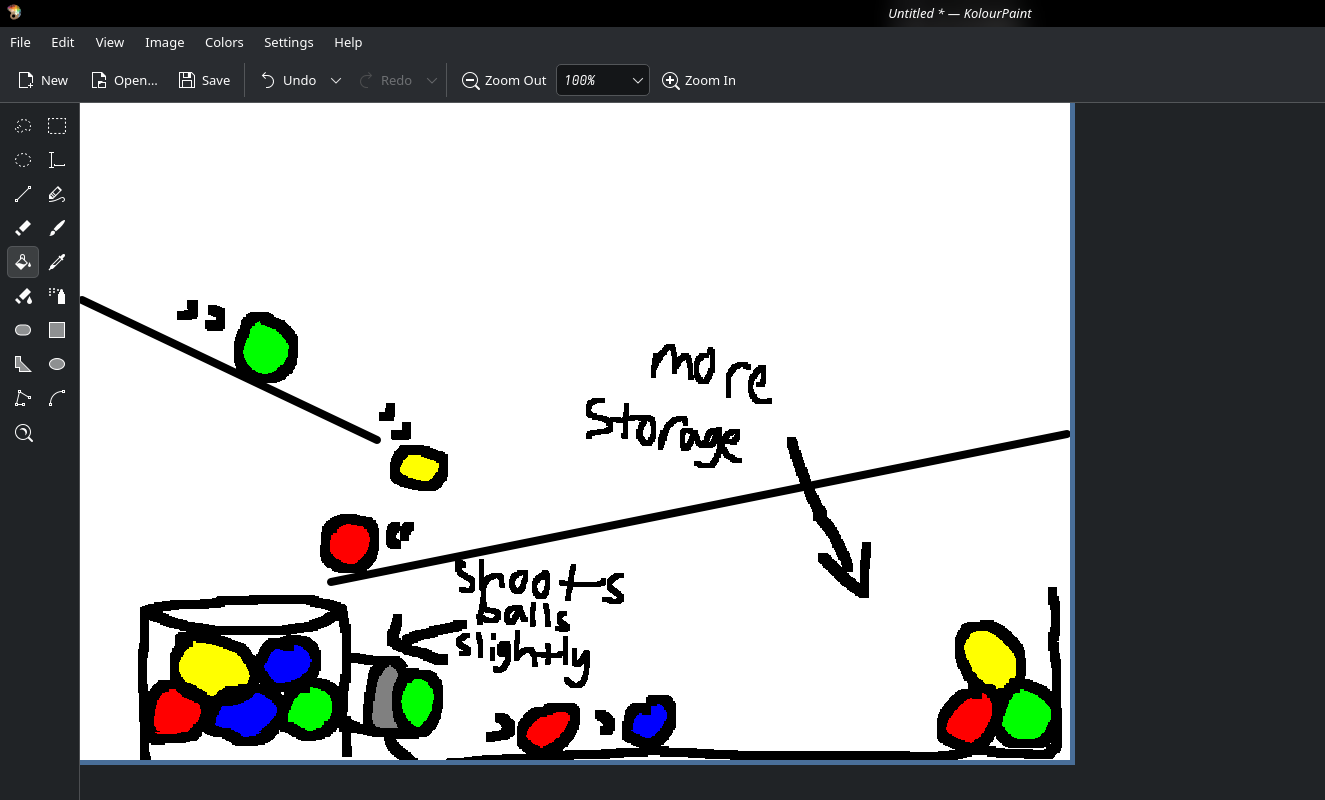Image resolution: width=1325 pixels, height=800 pixels.
Task: Open the Image menu
Action: (x=164, y=42)
